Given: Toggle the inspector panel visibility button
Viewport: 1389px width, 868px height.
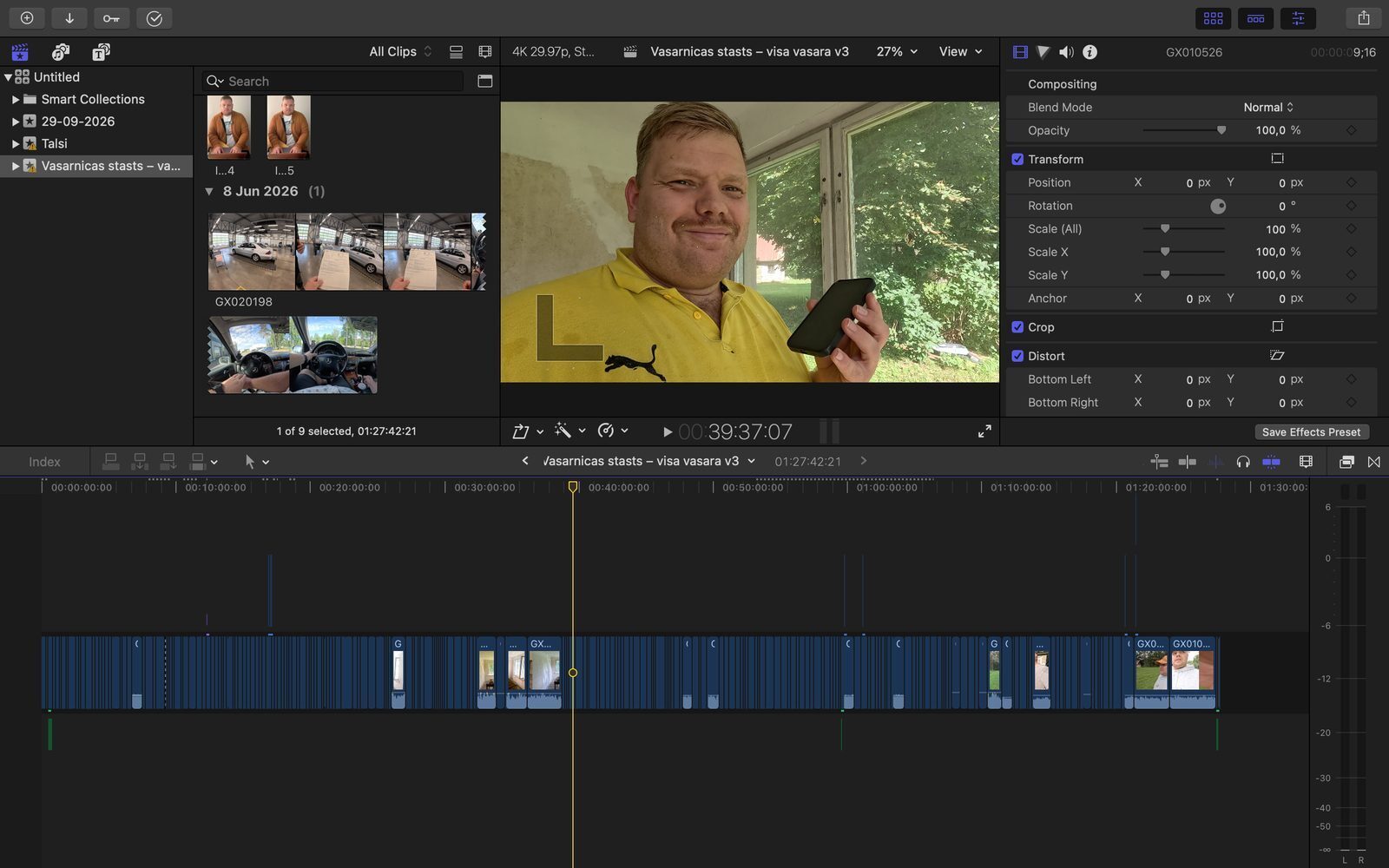Looking at the screenshot, I should click(1298, 18).
